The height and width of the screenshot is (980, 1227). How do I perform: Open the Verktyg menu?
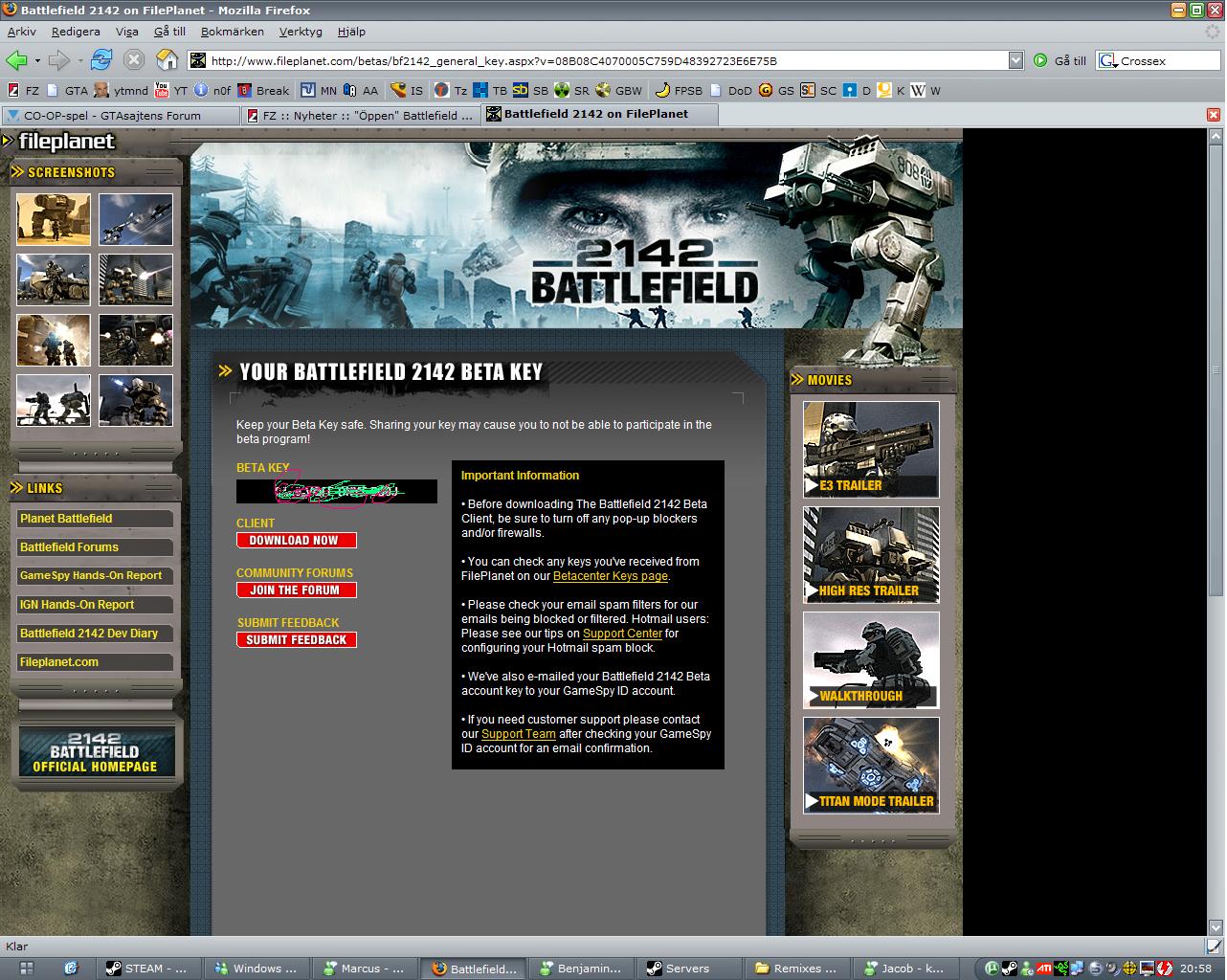click(x=301, y=32)
